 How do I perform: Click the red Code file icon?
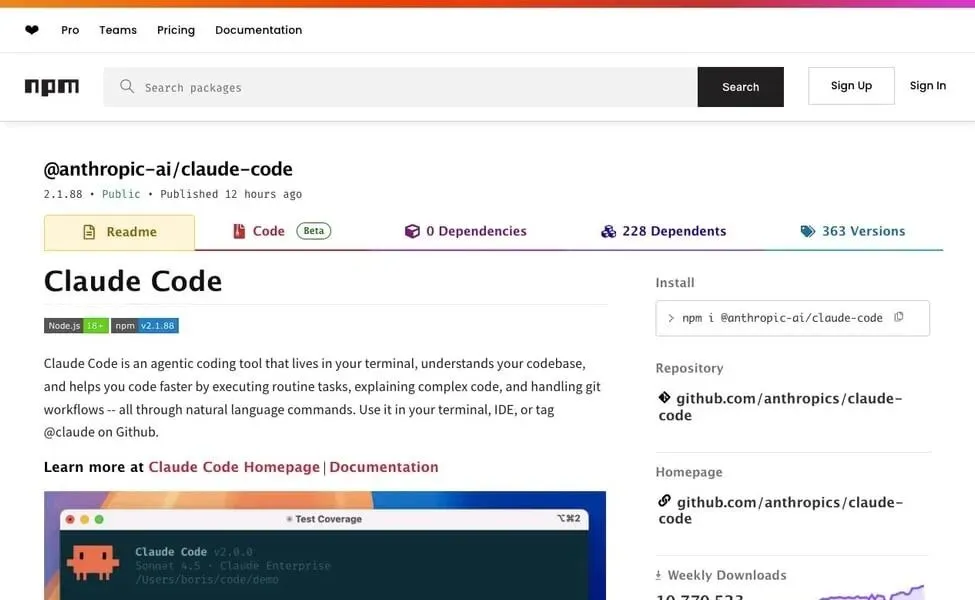point(239,231)
